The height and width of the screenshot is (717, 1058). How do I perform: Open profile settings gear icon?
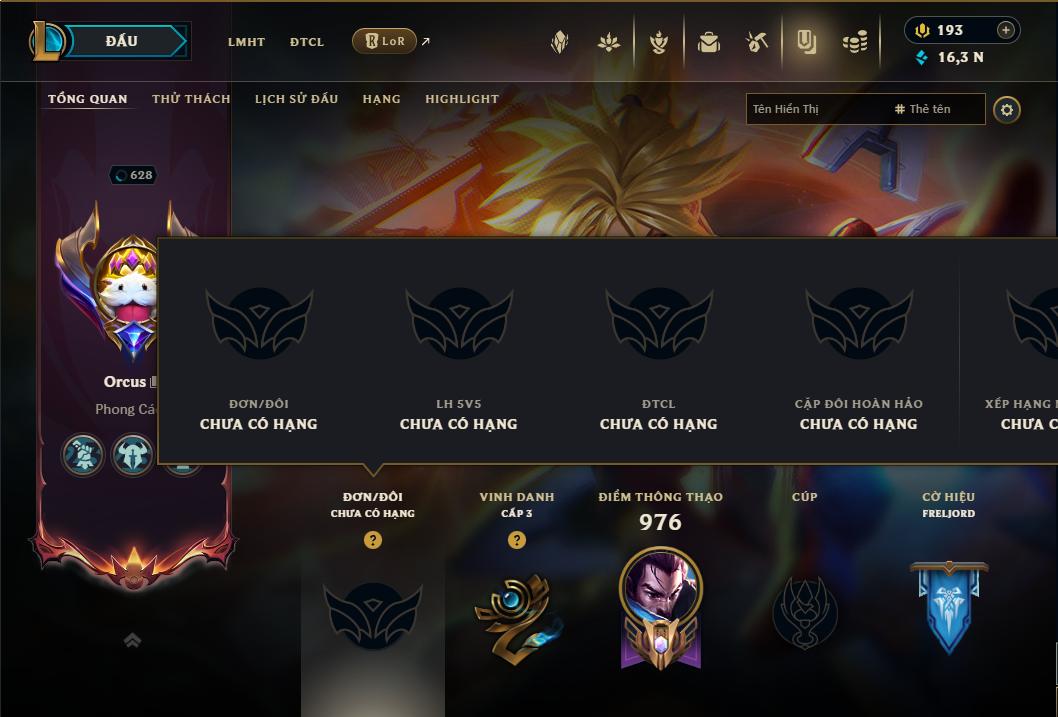1007,109
